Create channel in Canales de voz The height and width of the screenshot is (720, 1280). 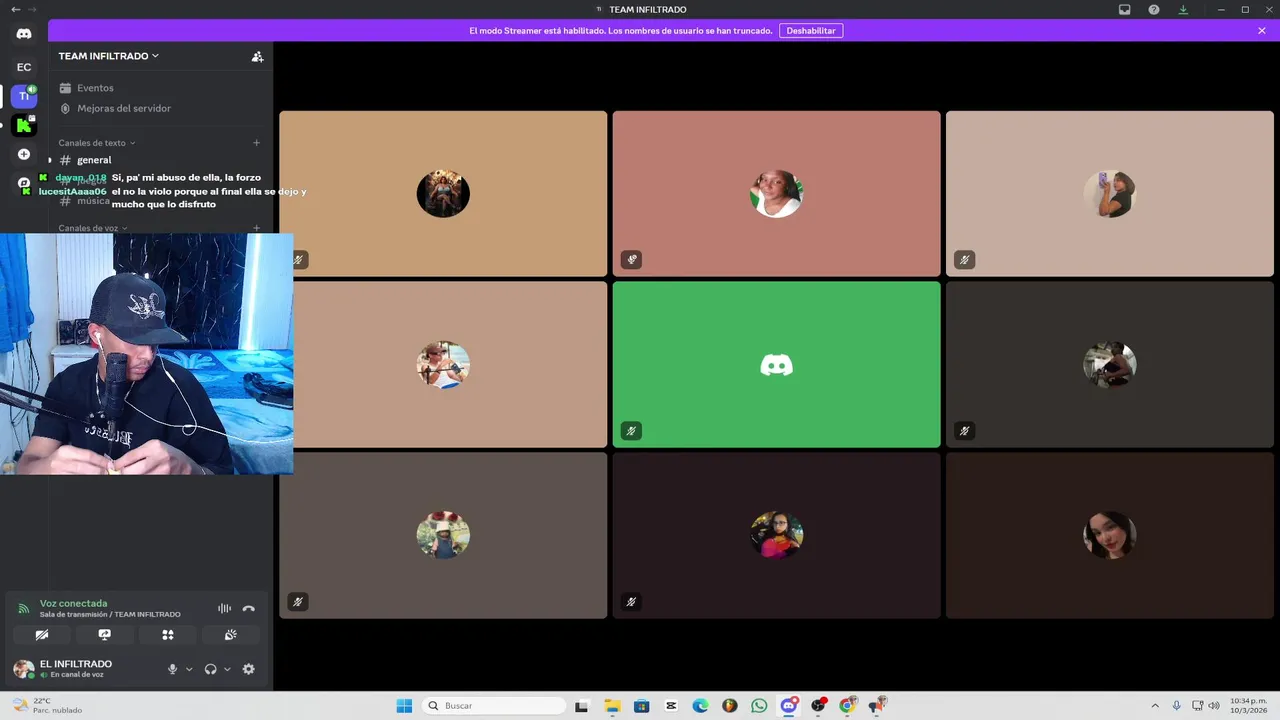coord(256,228)
